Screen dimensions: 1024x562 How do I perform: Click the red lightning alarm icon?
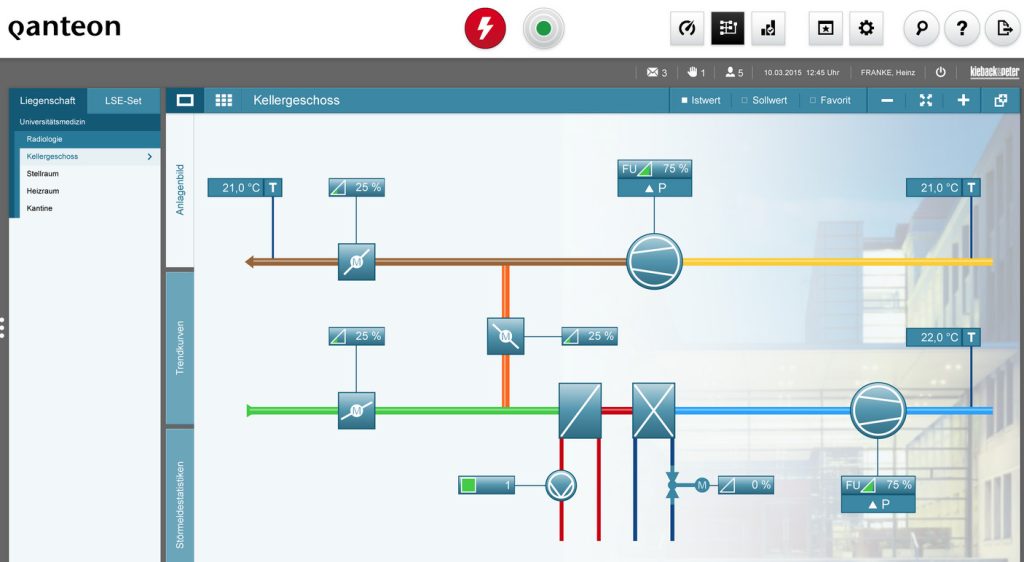pyautogui.click(x=485, y=29)
